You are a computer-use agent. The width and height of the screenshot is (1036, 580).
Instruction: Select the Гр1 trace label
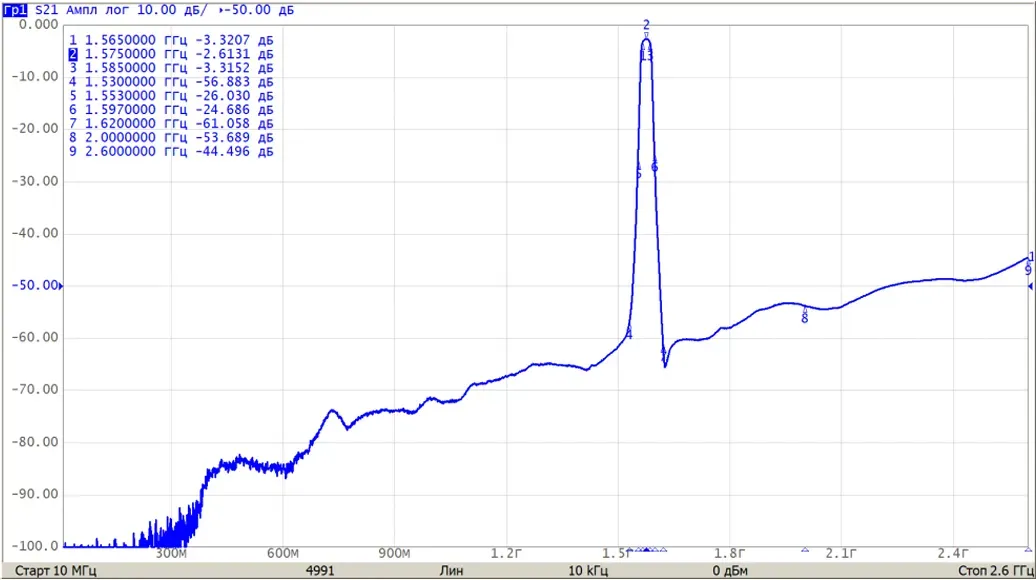pyautogui.click(x=15, y=10)
